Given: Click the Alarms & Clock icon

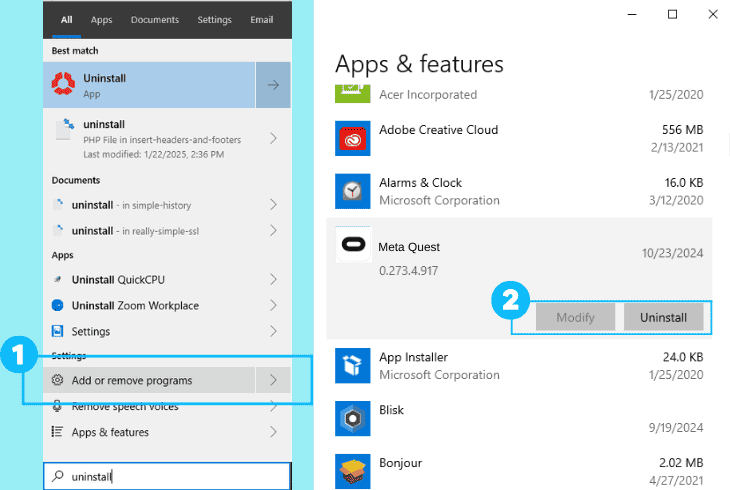Looking at the screenshot, I should click(352, 191).
